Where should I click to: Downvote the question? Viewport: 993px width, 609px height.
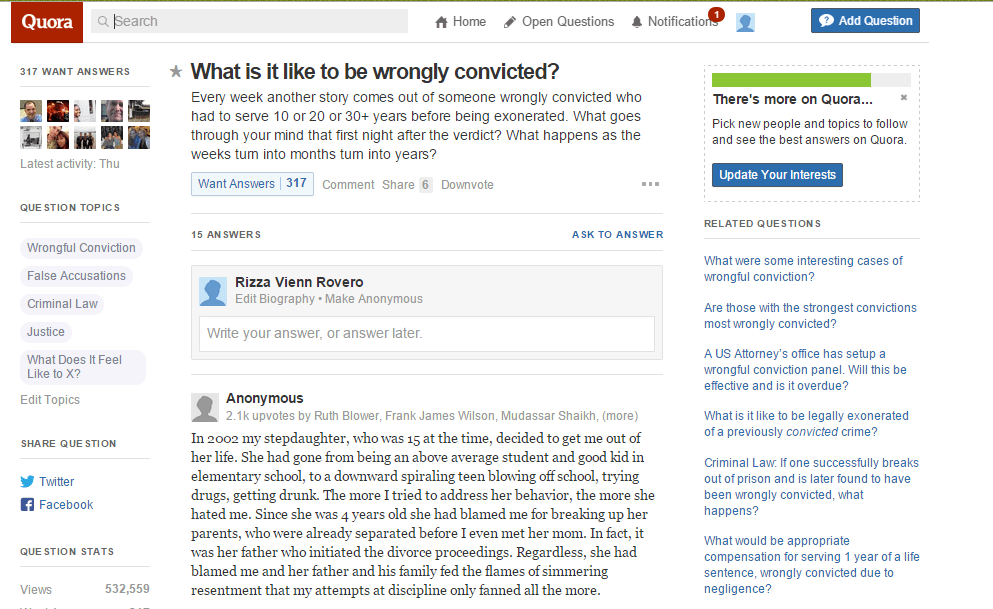click(467, 185)
